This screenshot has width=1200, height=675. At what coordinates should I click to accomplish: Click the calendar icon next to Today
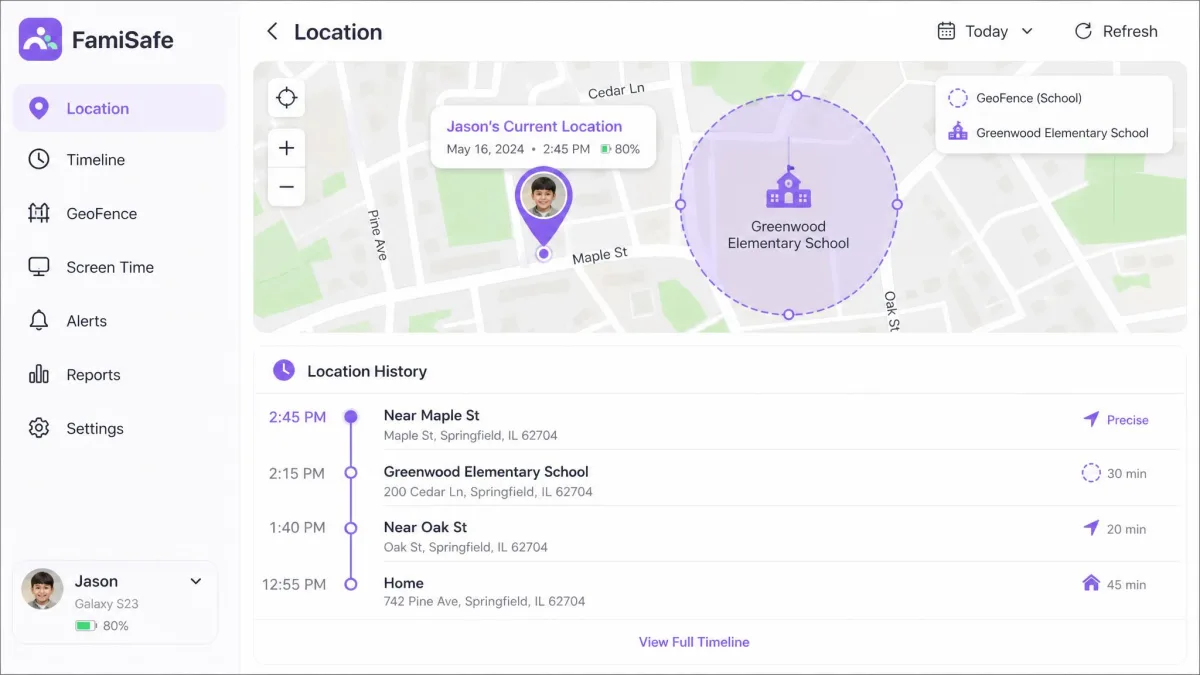[x=946, y=31]
